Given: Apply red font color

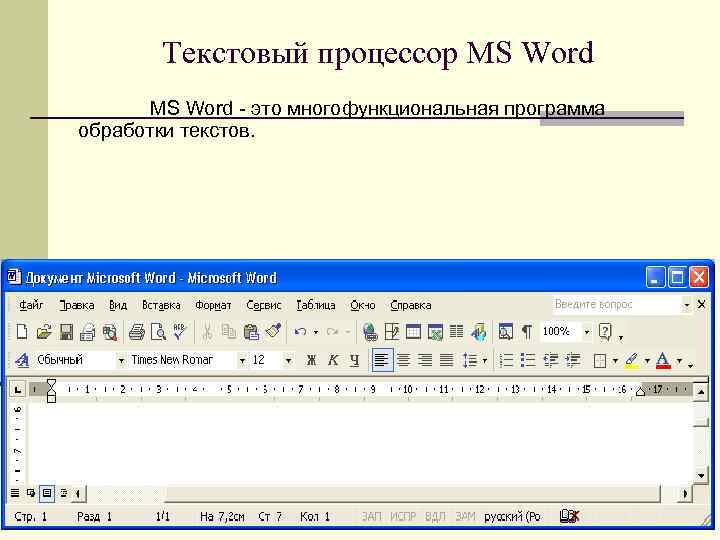Looking at the screenshot, I should 663,360.
